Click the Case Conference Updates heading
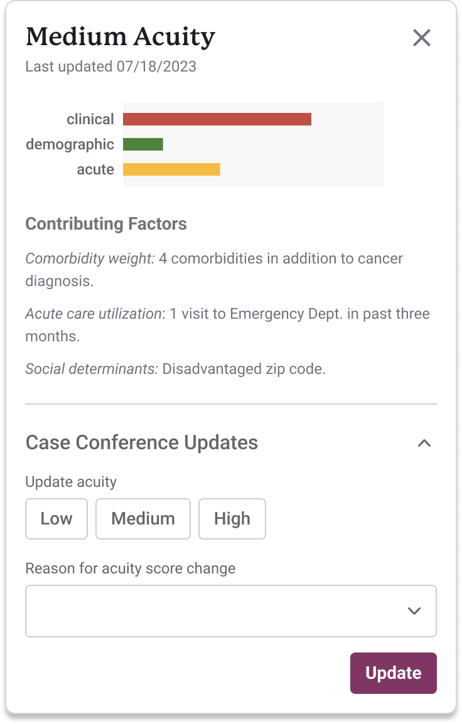Image resolution: width=462 pixels, height=724 pixels. click(x=142, y=442)
